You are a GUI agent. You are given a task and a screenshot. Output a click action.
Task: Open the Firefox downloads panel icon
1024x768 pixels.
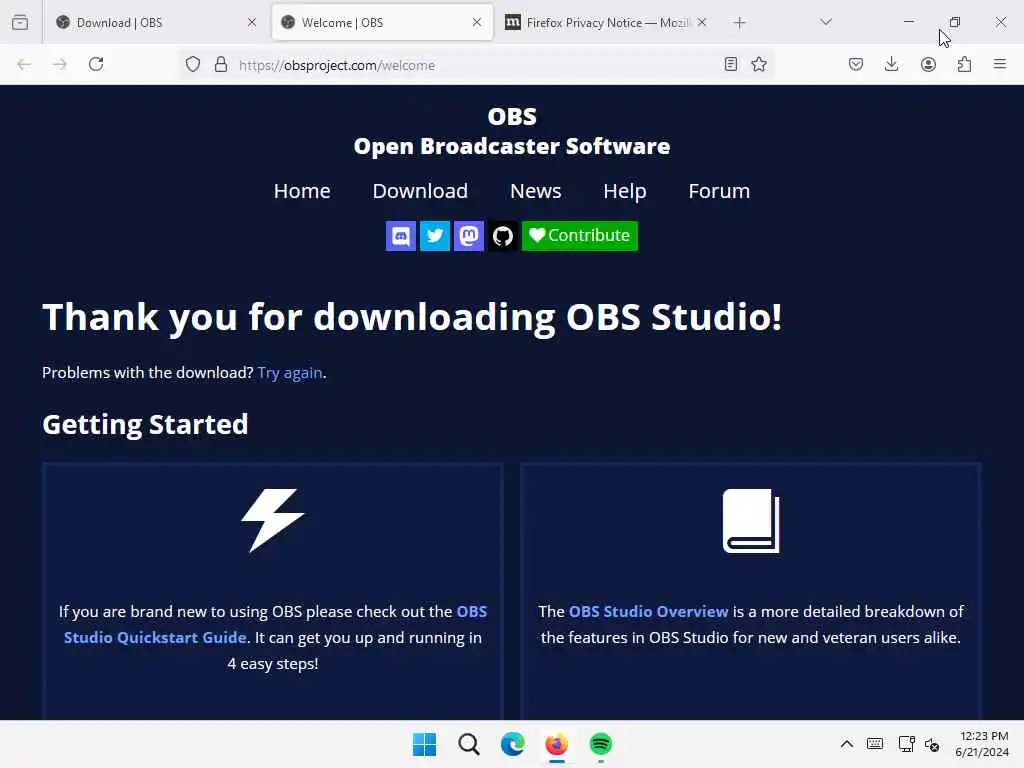pyautogui.click(x=891, y=64)
